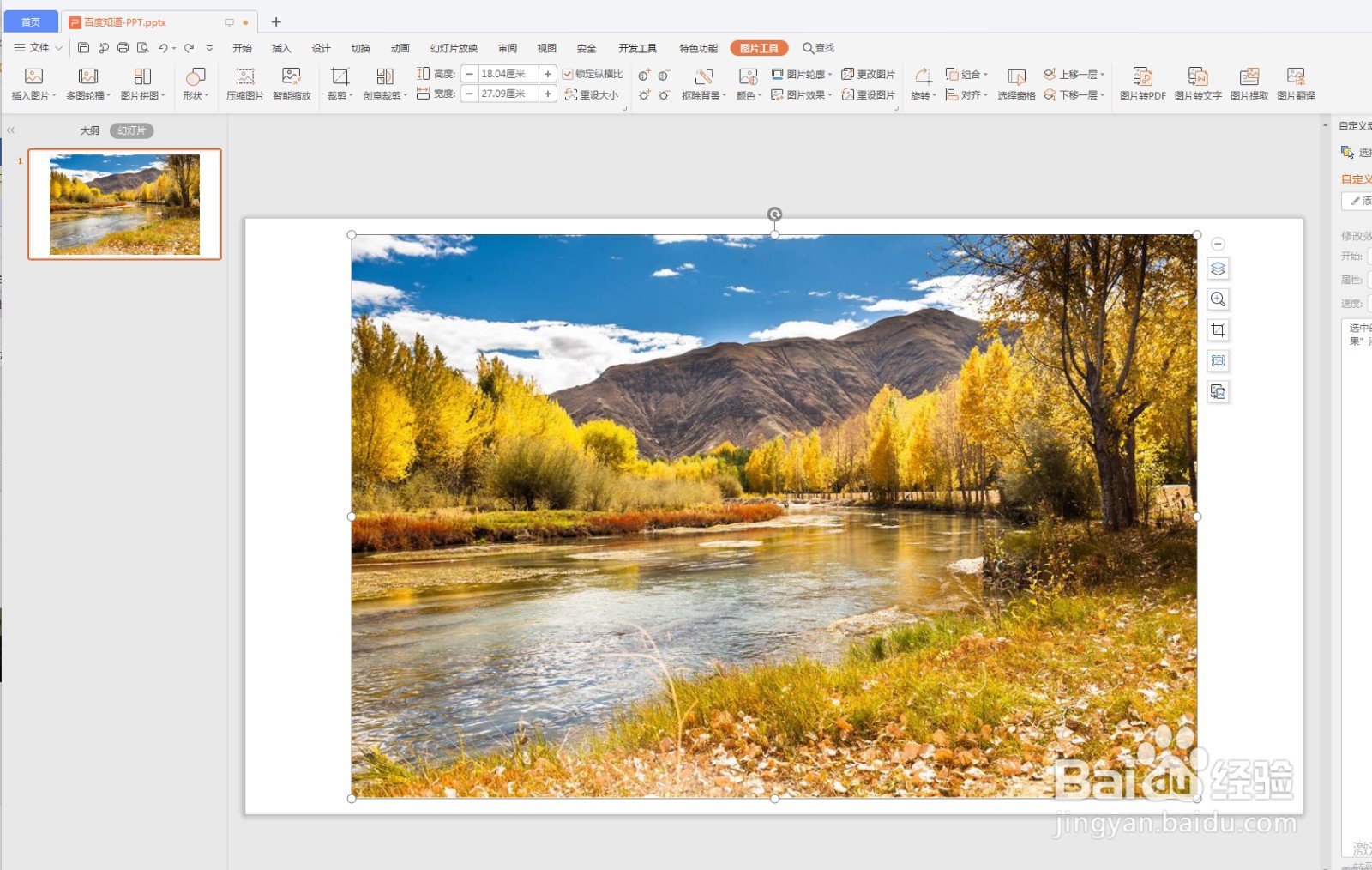Click Picture Extract (图片提取)
1372x870 pixels.
1249,84
